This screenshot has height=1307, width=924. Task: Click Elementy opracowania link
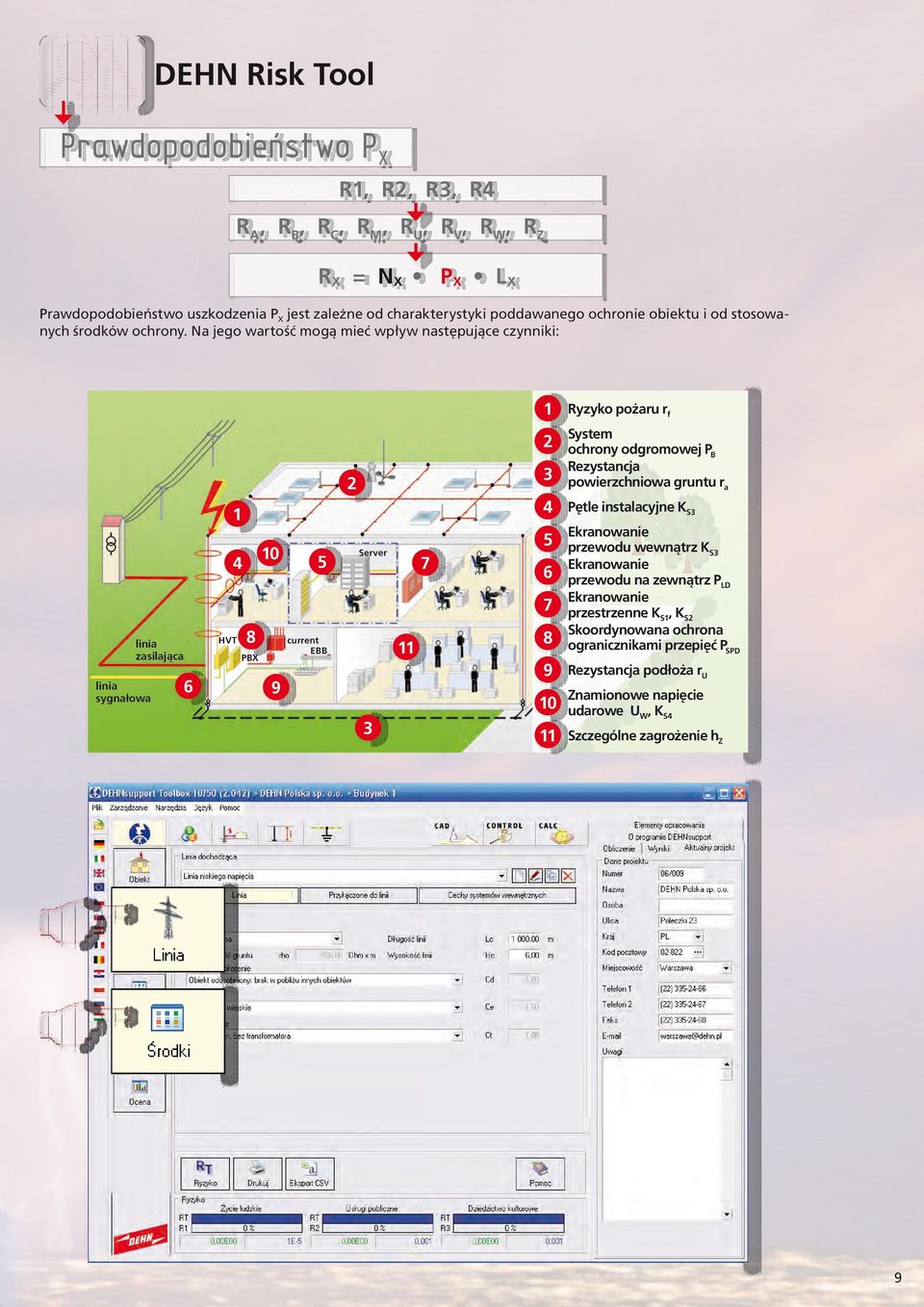(x=670, y=826)
